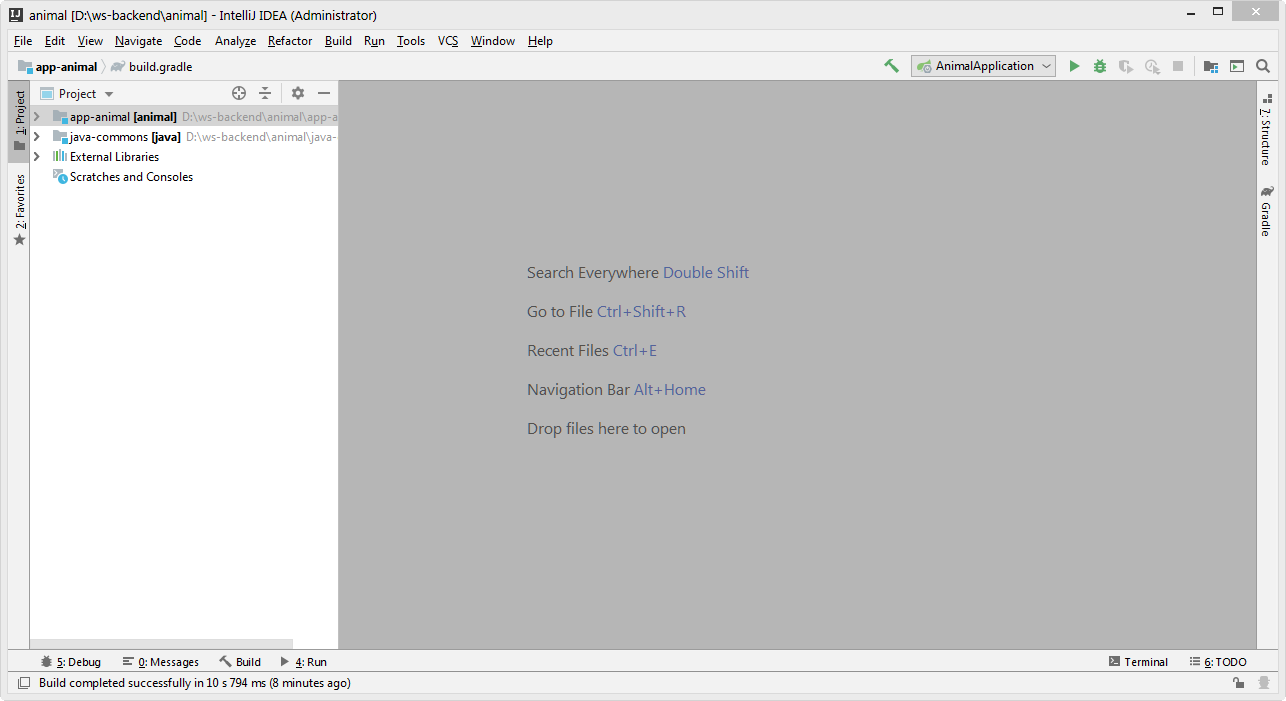Open the File menu
The width and height of the screenshot is (1286, 701).
click(x=23, y=41)
